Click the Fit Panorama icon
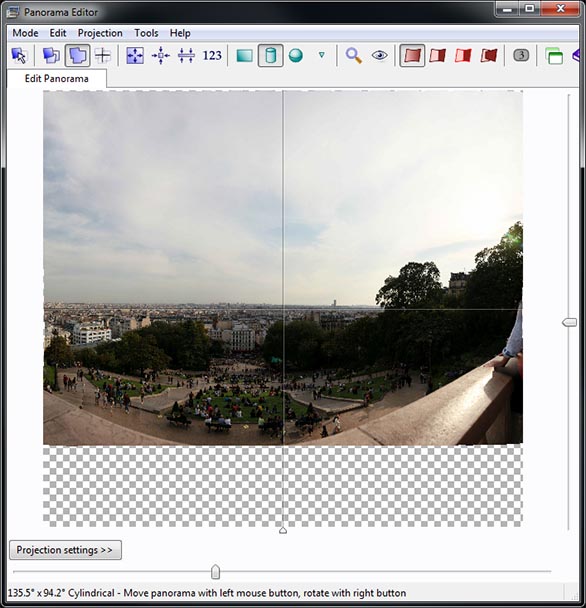Viewport: 586px width, 608px height. 135,55
